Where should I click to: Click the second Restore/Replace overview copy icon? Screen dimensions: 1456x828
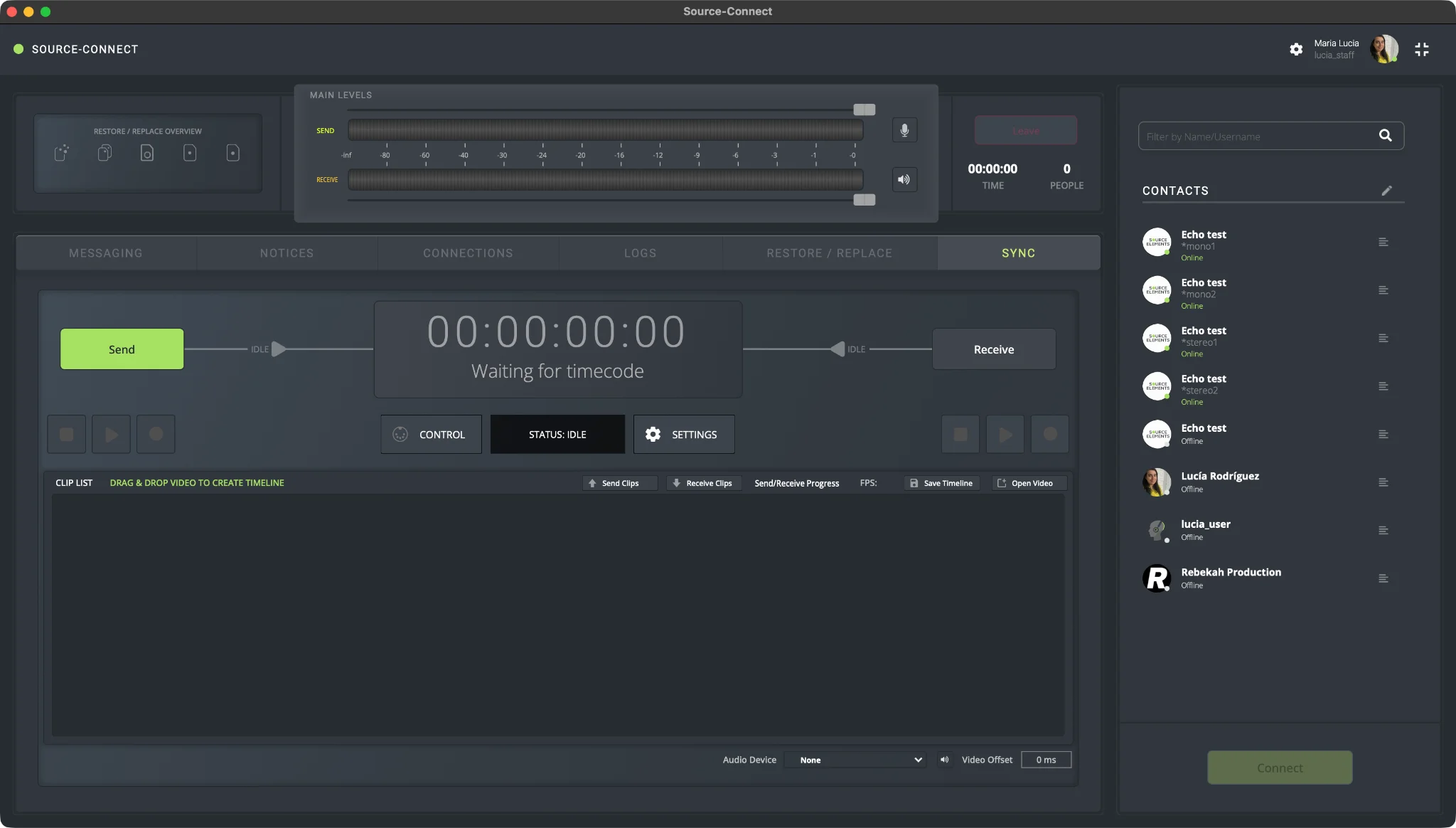tap(105, 152)
